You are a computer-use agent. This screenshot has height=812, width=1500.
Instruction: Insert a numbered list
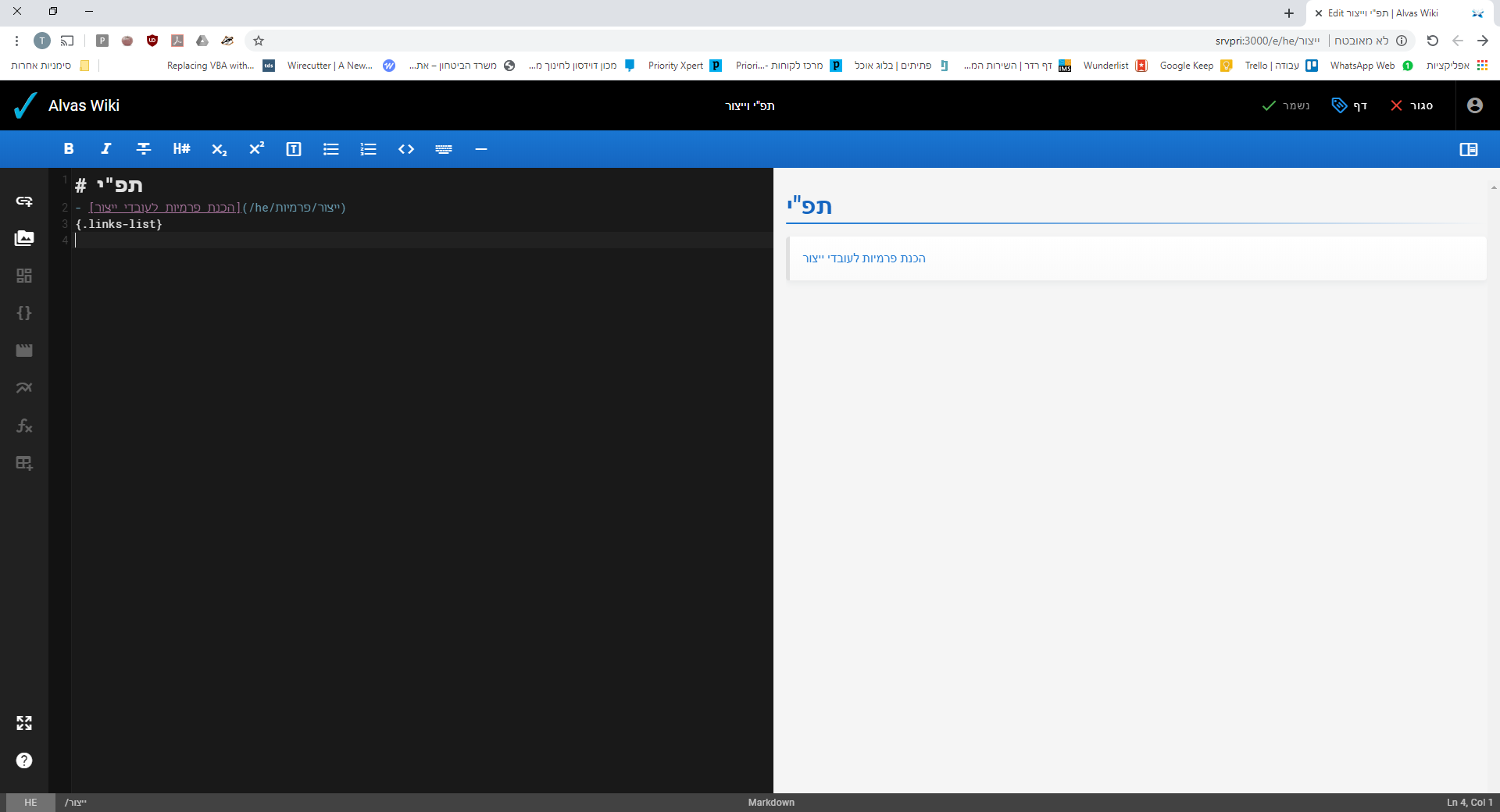coord(369,149)
